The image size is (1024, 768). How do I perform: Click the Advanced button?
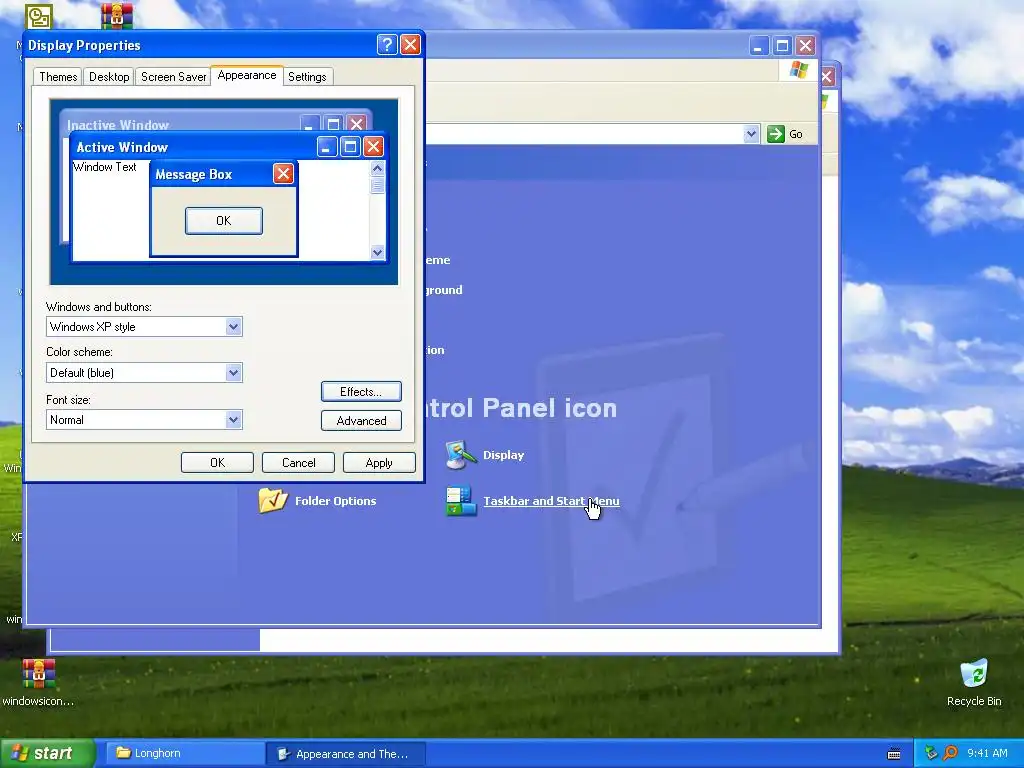pyautogui.click(x=361, y=421)
